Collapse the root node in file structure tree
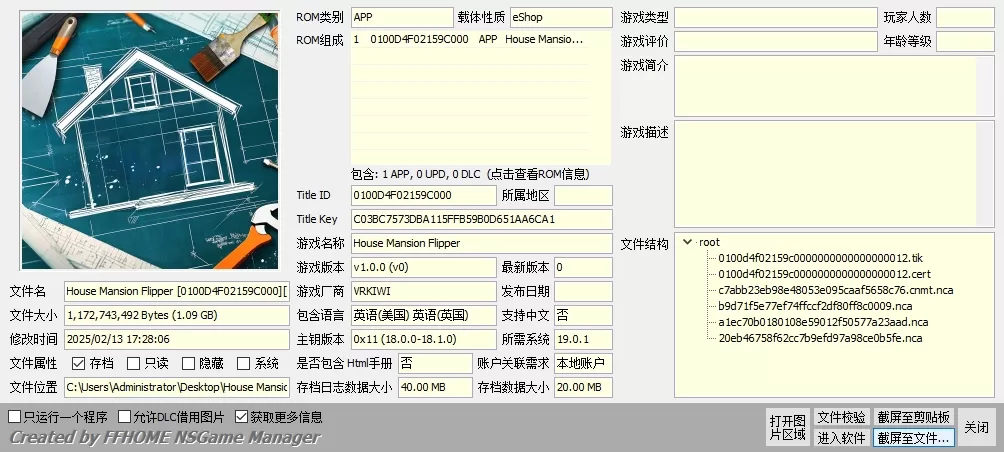The width and height of the screenshot is (1004, 452). tap(687, 242)
